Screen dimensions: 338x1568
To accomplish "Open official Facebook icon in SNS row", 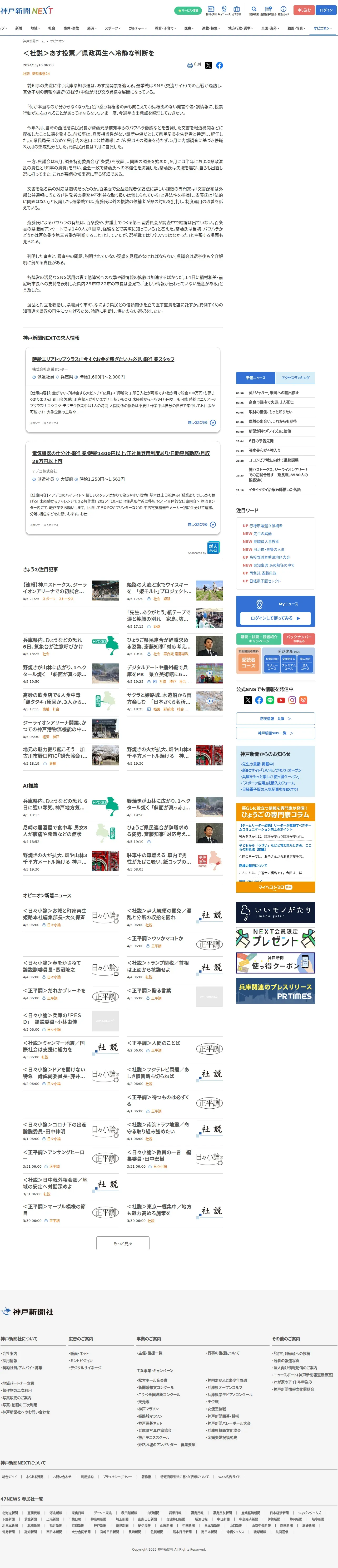I will coord(259,700).
